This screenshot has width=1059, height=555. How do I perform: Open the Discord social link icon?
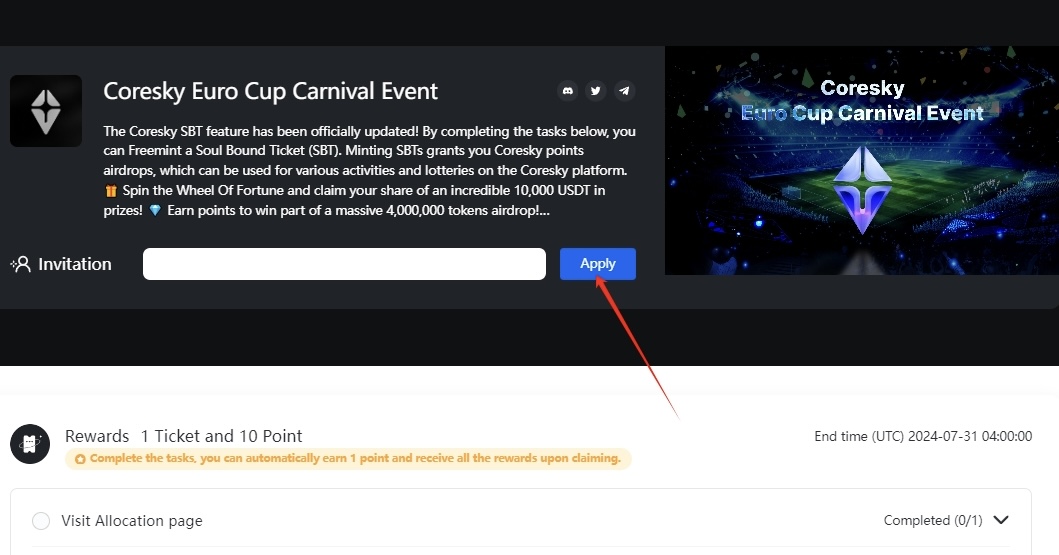567,90
